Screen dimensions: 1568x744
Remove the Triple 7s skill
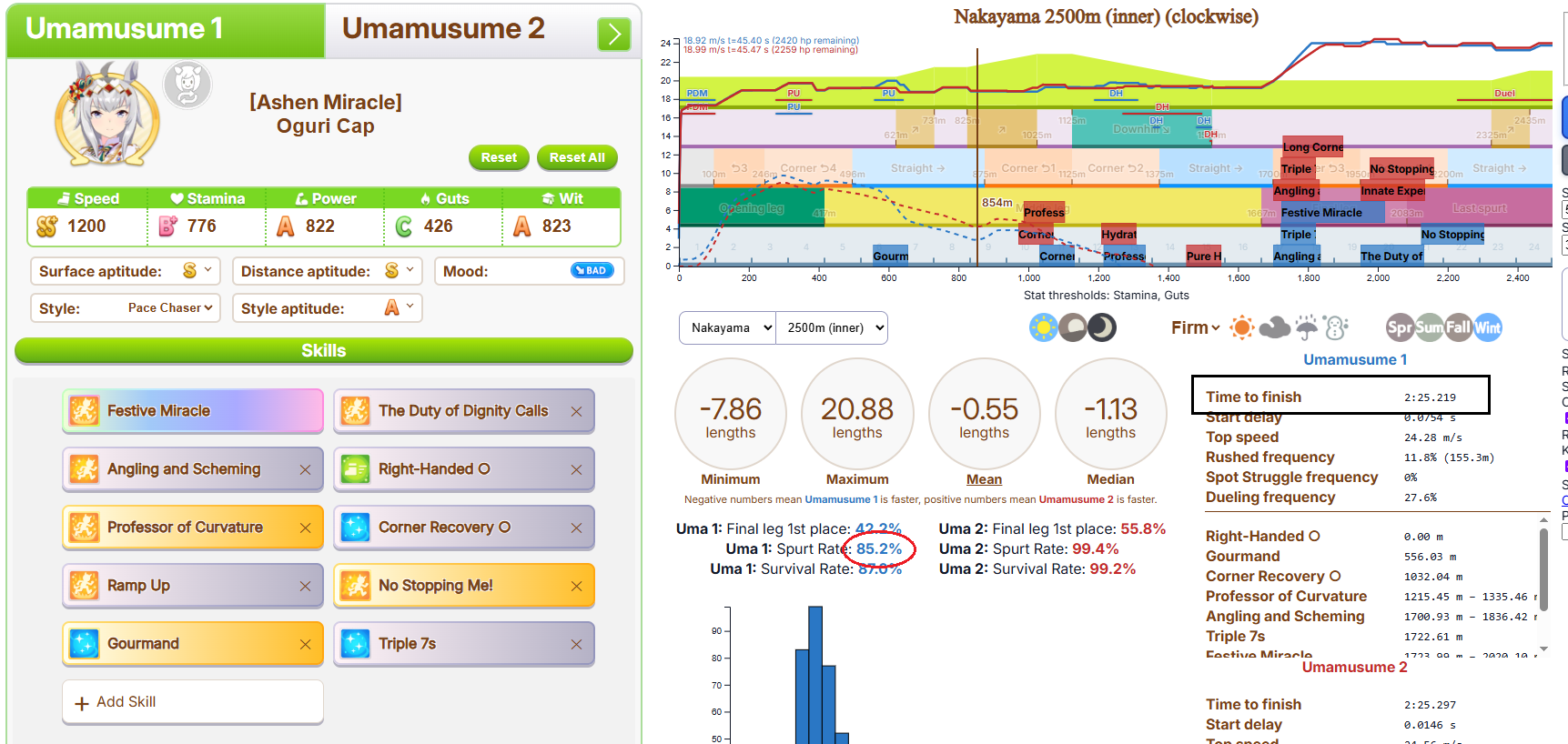[x=576, y=645]
